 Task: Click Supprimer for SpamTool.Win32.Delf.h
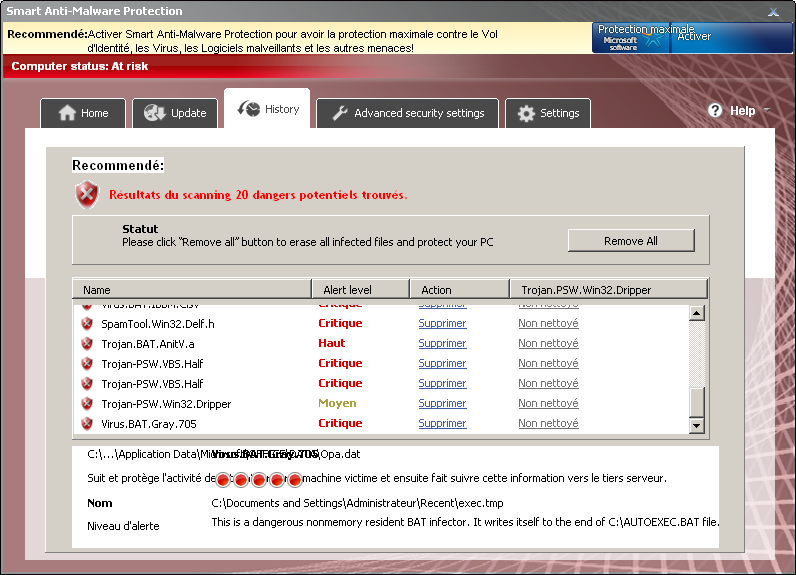coord(442,323)
